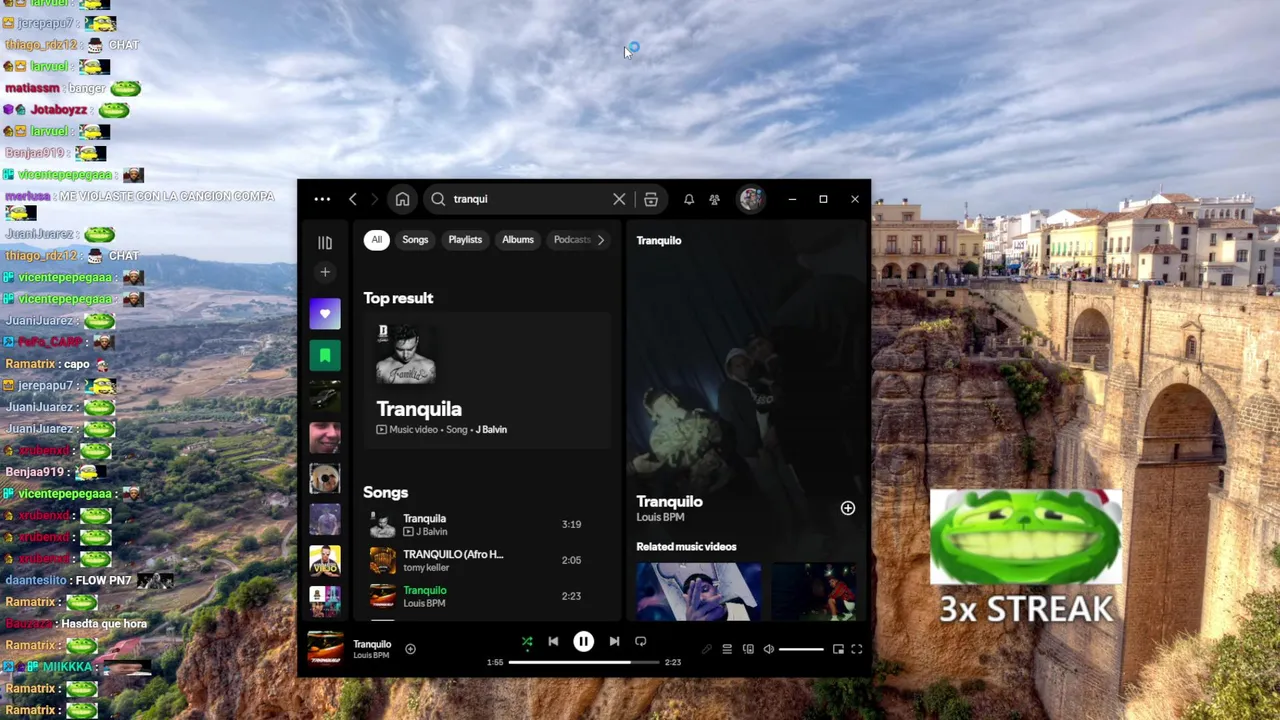This screenshot has height=720, width=1280.
Task: Open the J Balvin cover playlist in sidebar
Action: coord(325,559)
